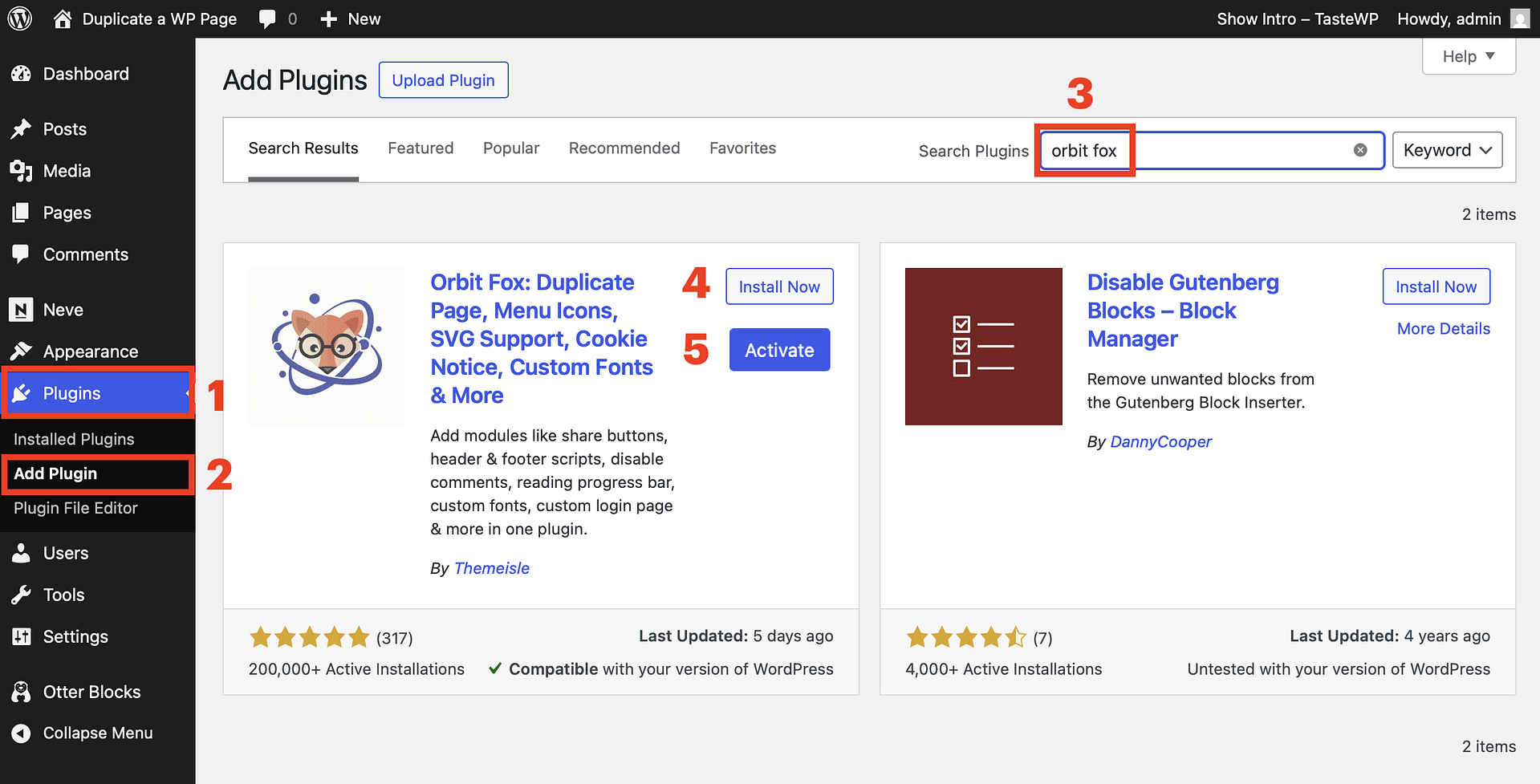Click the WordPress logo icon
Viewport: 1540px width, 784px height.
click(19, 18)
